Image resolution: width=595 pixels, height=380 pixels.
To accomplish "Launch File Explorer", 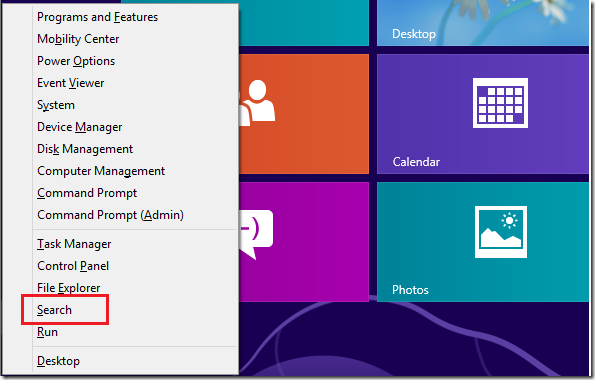I will click(69, 288).
